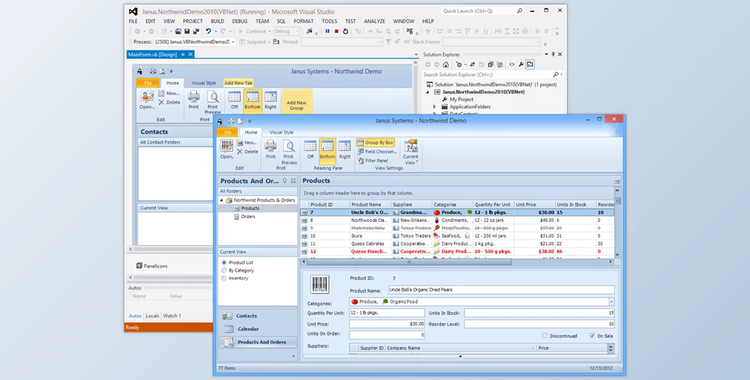This screenshot has width=750, height=380.
Task: Click Stop Debugging icon in Visual Studio
Action: [x=336, y=31]
